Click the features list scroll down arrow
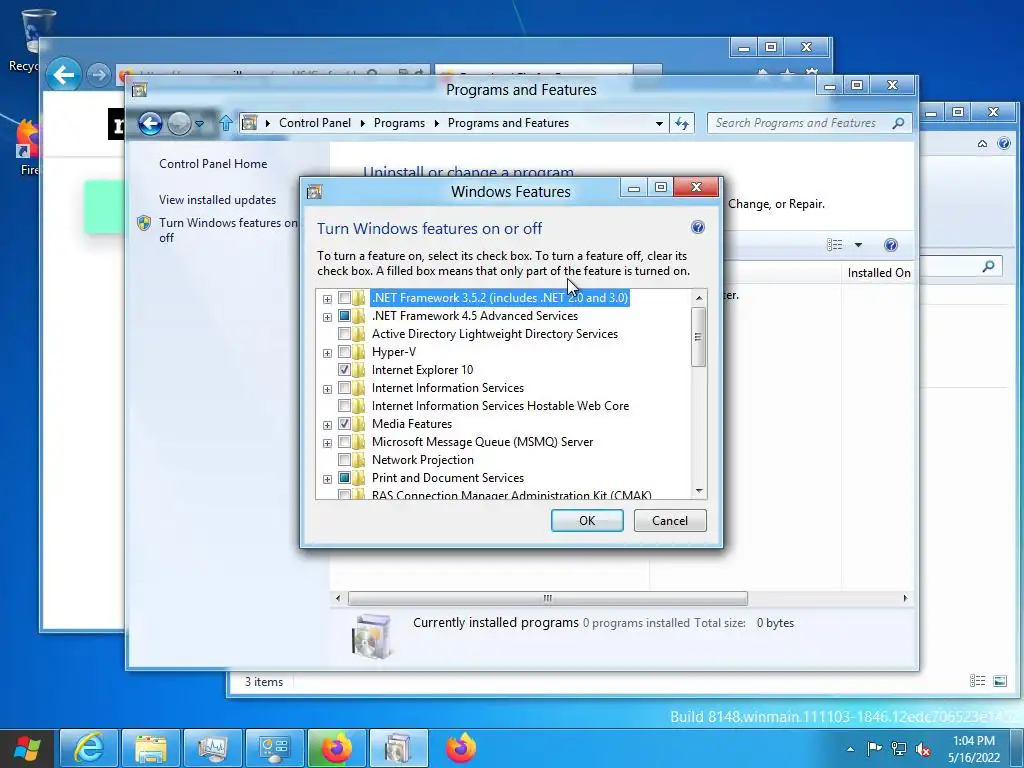This screenshot has height=768, width=1024. coord(699,491)
